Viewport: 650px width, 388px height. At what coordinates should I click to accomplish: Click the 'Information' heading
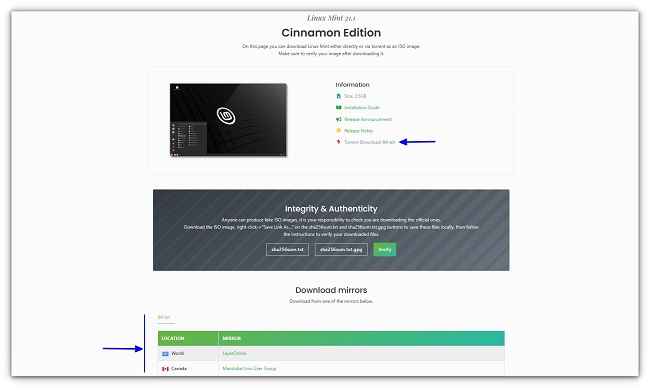click(x=352, y=85)
